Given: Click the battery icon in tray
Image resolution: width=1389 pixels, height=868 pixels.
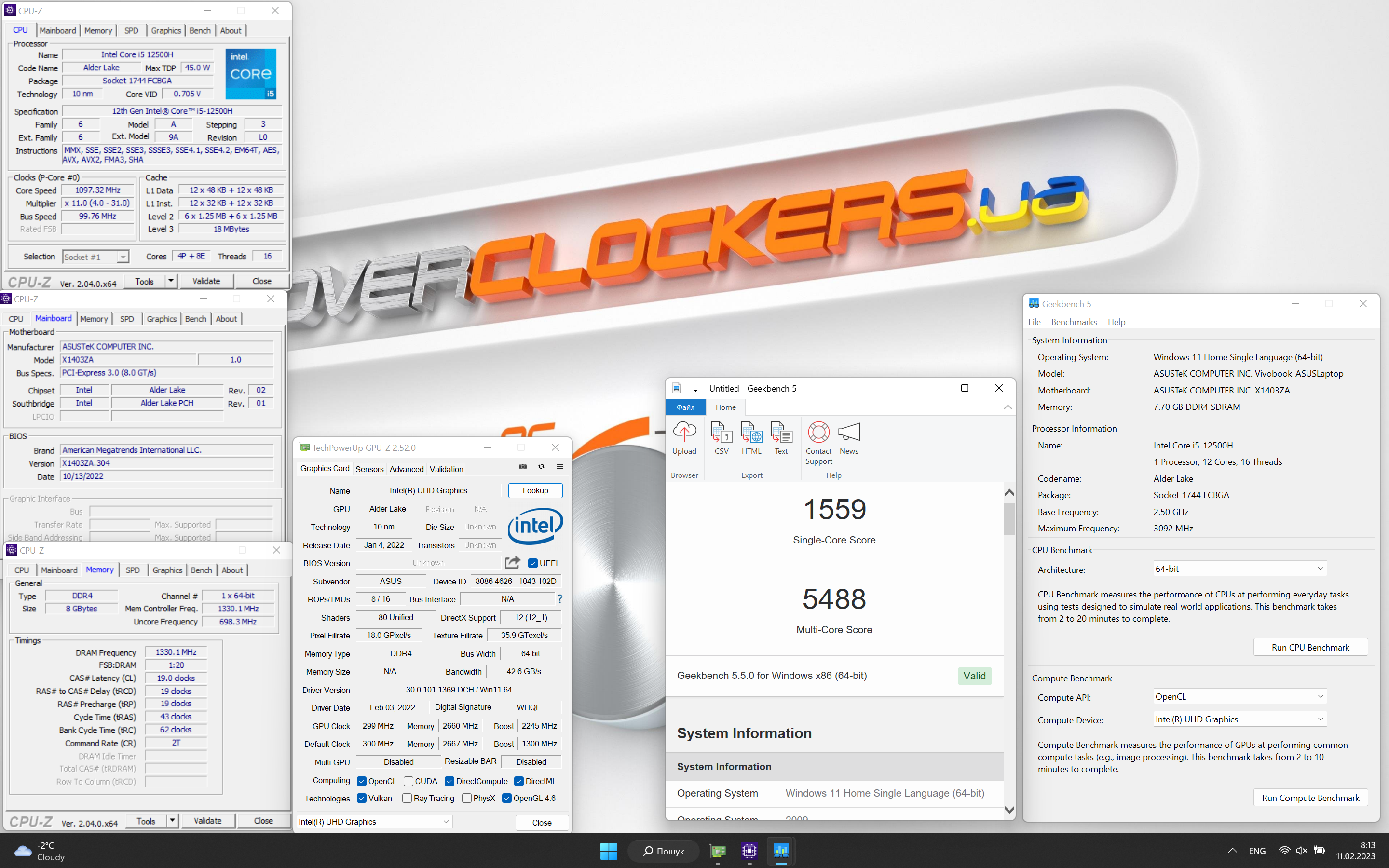Looking at the screenshot, I should [x=1320, y=851].
